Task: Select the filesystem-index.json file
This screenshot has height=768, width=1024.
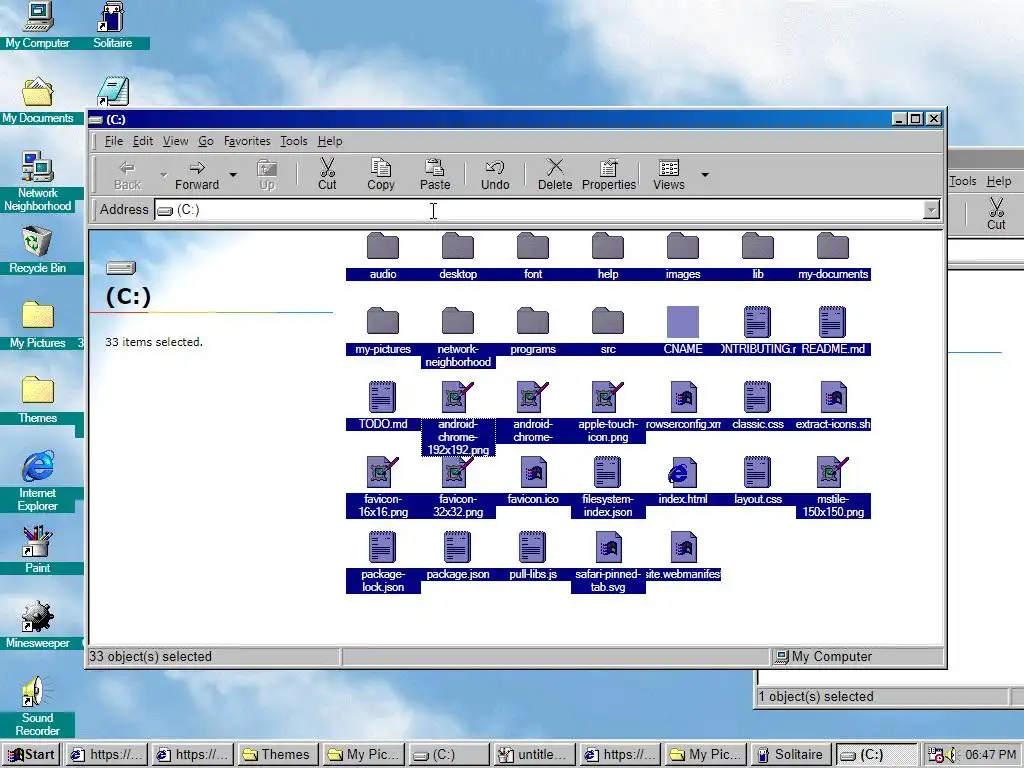Action: point(608,487)
